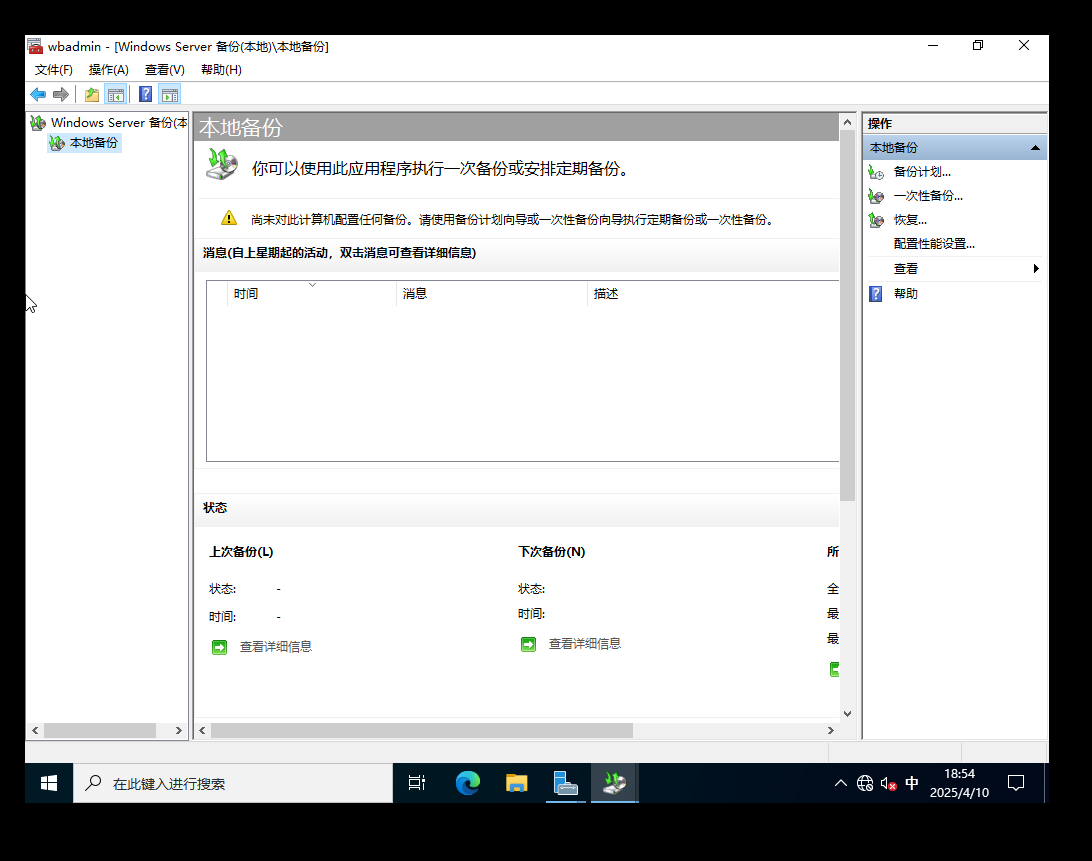Click the 消息 column header
1092x861 pixels.
(x=492, y=294)
